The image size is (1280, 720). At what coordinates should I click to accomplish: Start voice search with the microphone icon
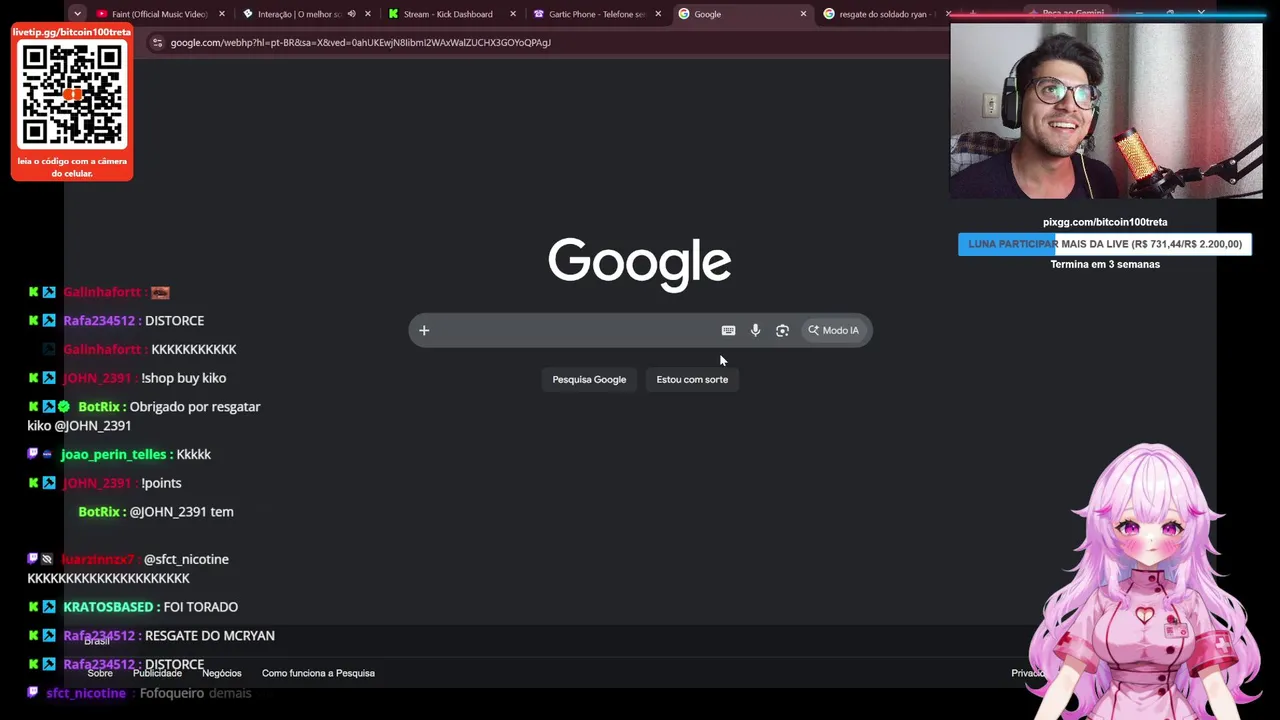[755, 331]
